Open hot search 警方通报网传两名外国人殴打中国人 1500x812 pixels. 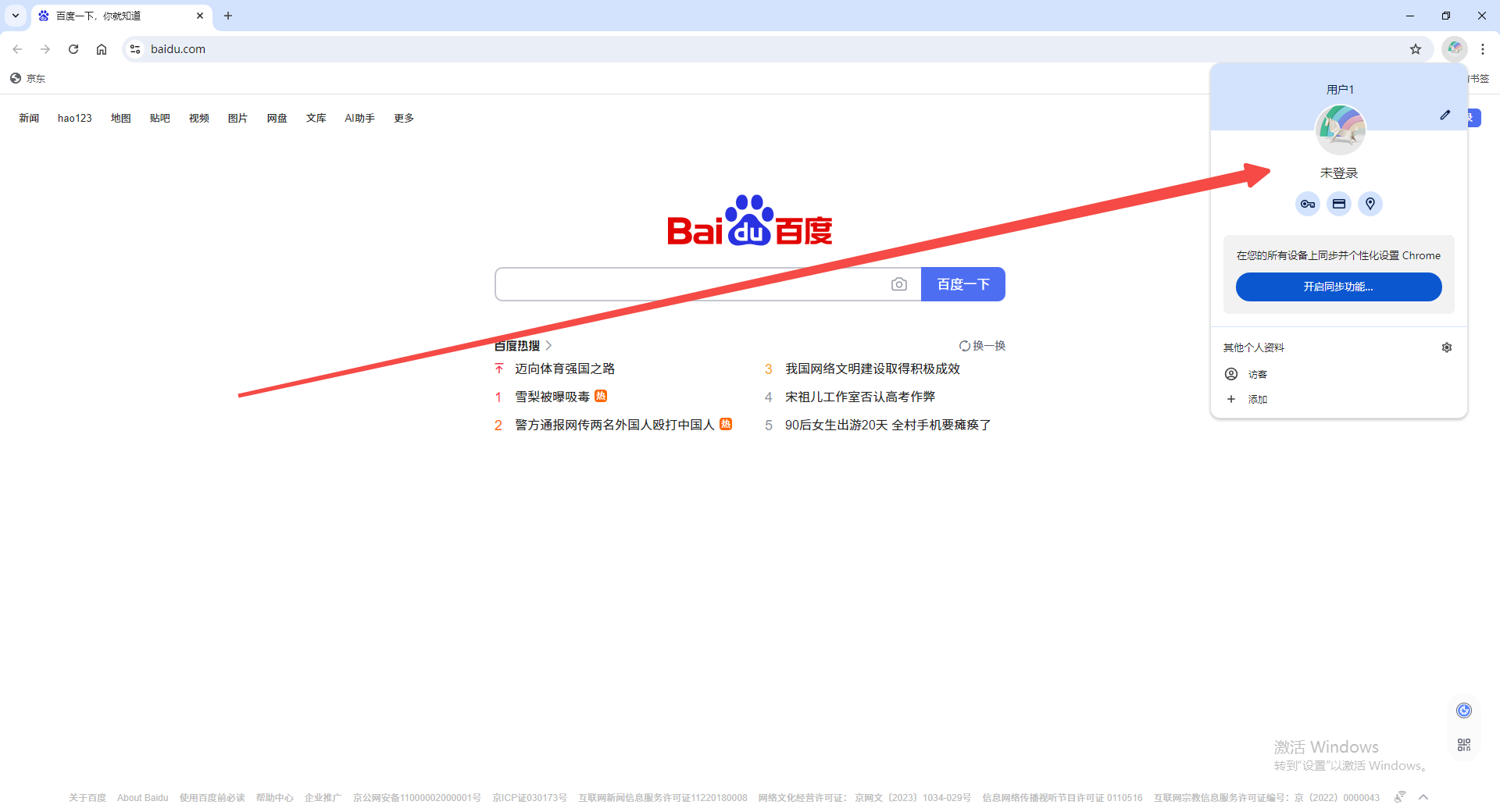point(615,425)
